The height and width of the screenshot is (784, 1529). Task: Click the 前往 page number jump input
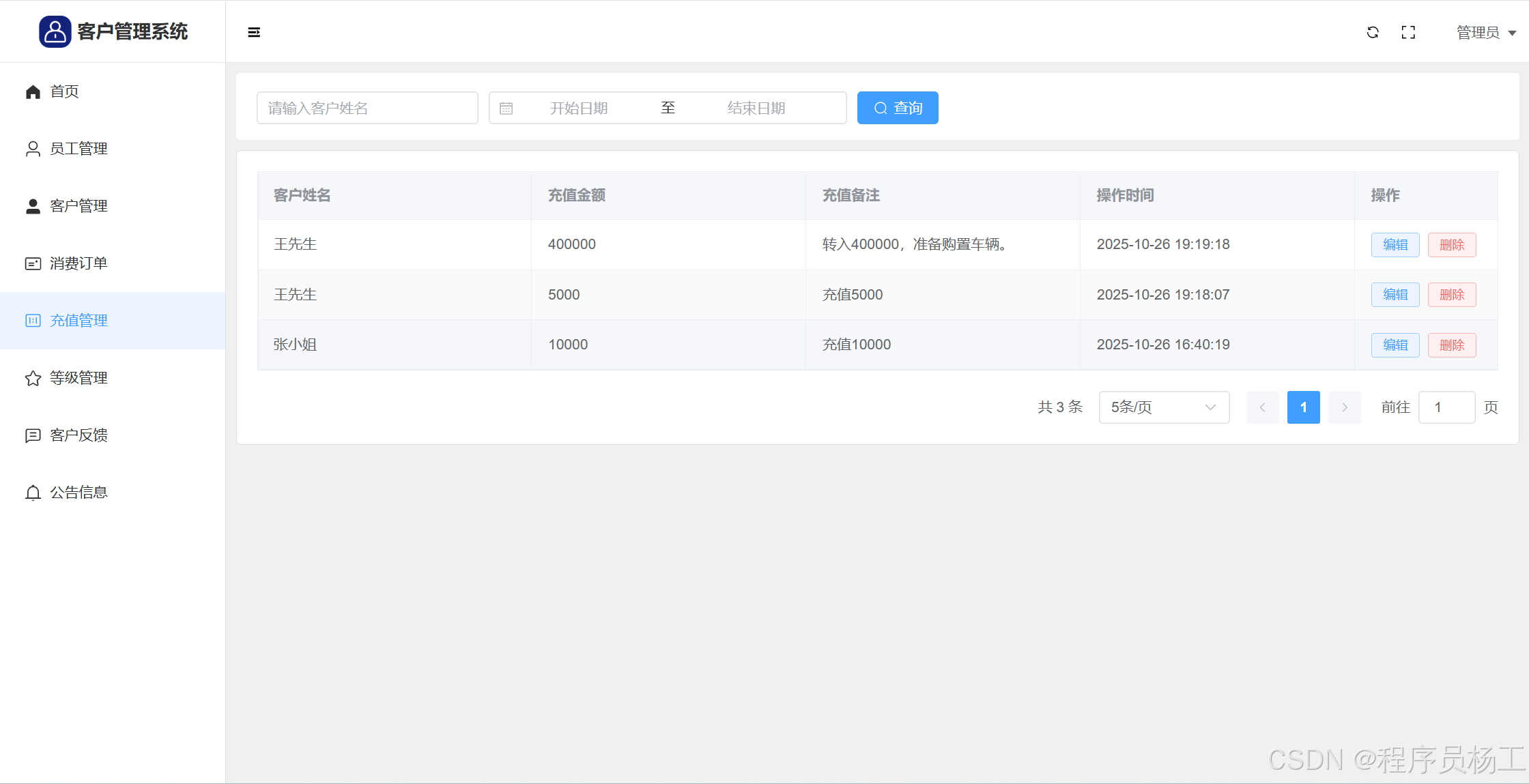coord(1446,407)
